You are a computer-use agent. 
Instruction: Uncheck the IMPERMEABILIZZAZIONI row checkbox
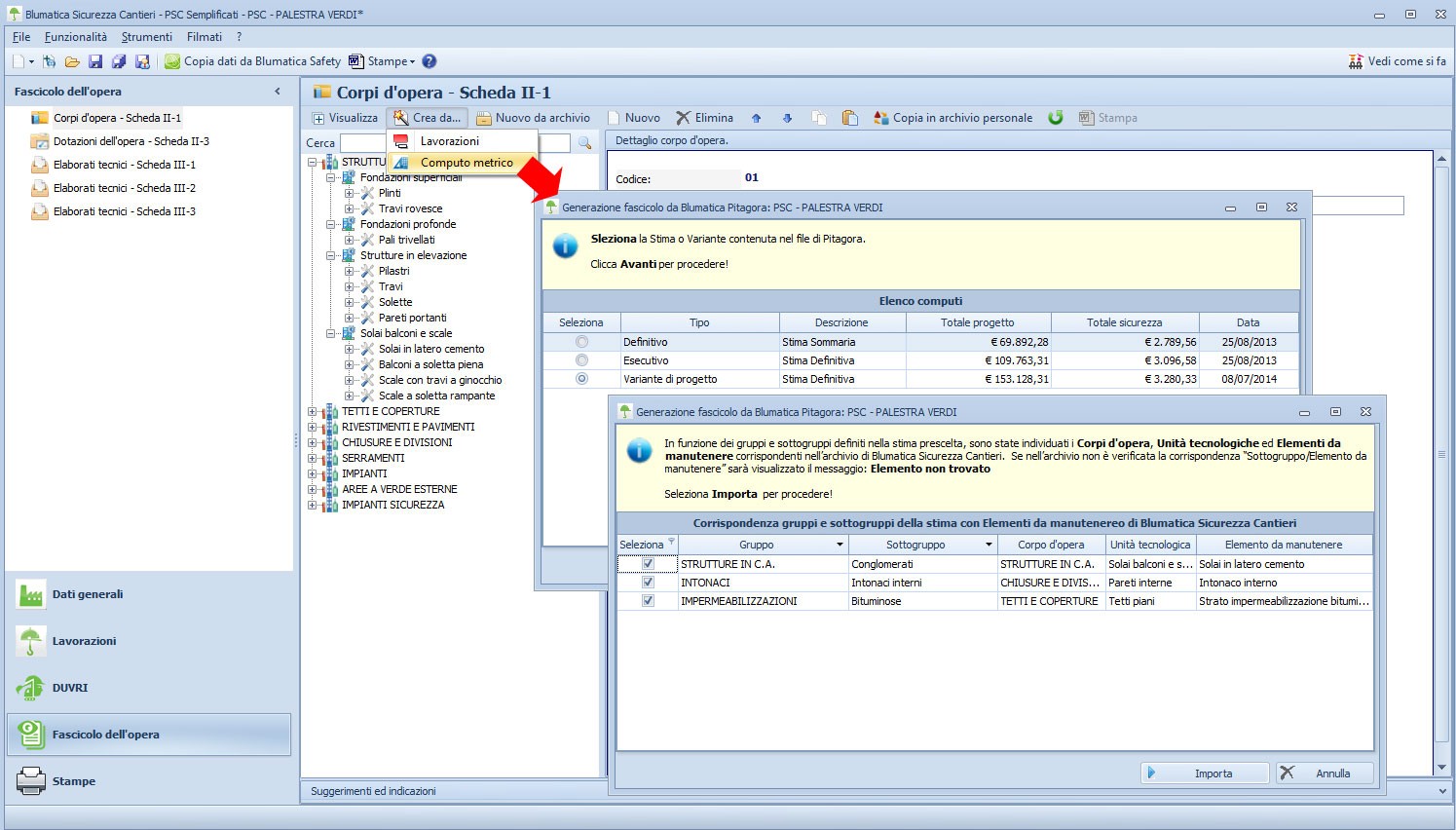click(x=648, y=601)
